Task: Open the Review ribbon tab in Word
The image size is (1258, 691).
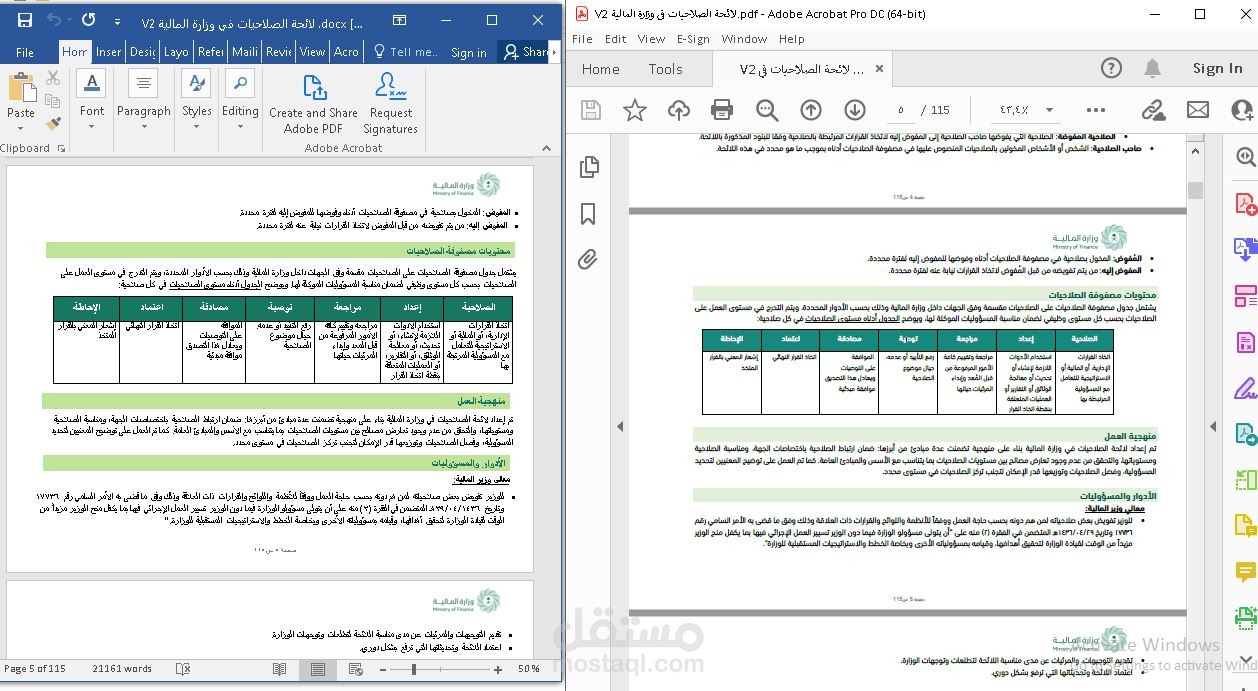Action: (279, 52)
